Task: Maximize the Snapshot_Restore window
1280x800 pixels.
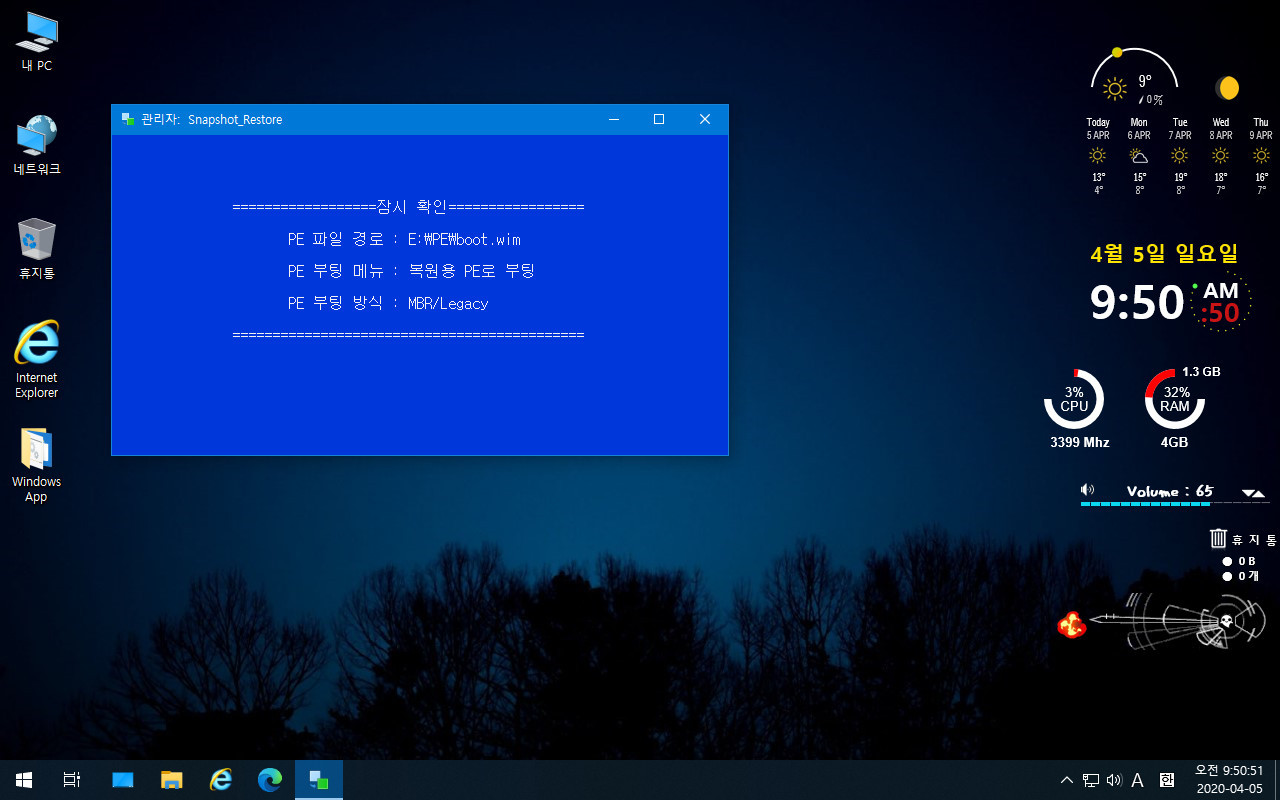Action: click(659, 119)
